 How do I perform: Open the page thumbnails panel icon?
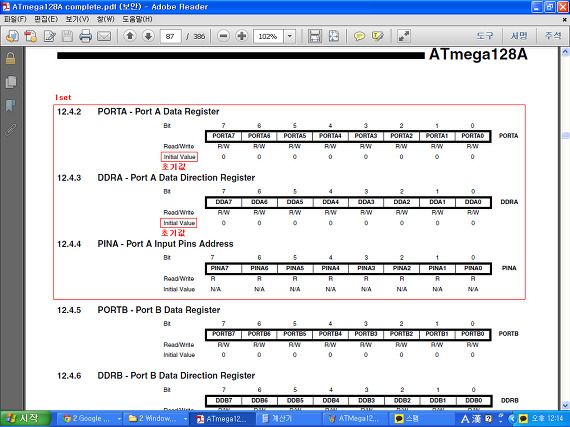(x=11, y=82)
